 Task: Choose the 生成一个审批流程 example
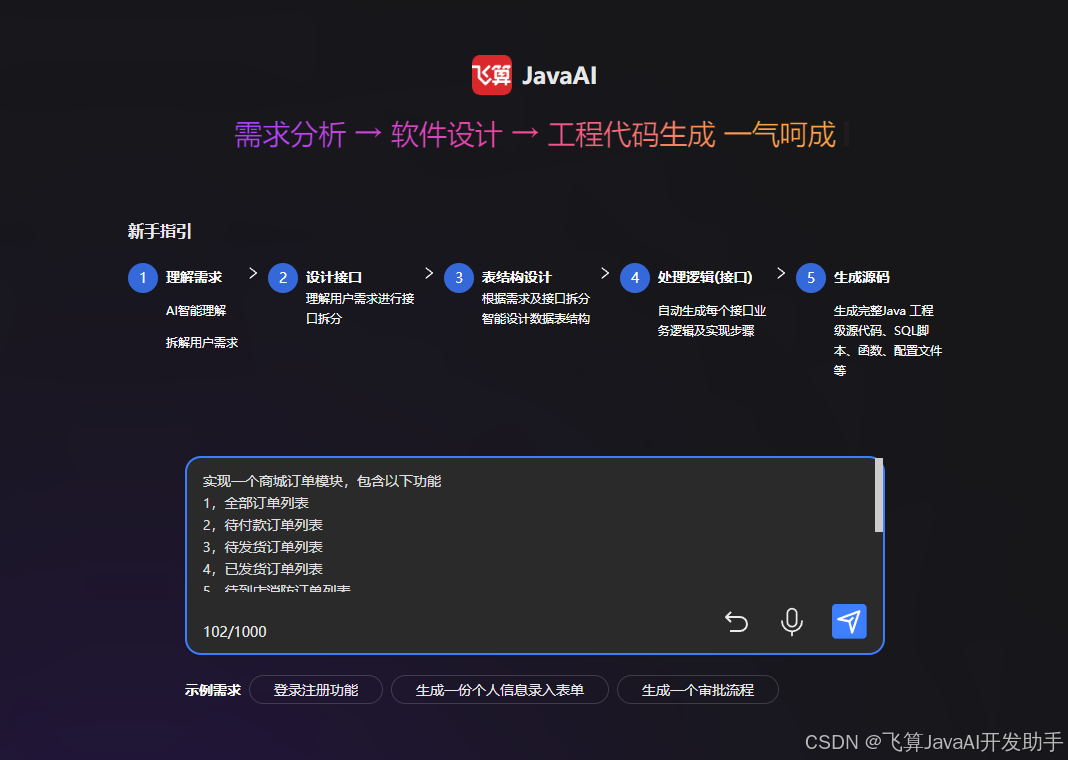click(697, 690)
